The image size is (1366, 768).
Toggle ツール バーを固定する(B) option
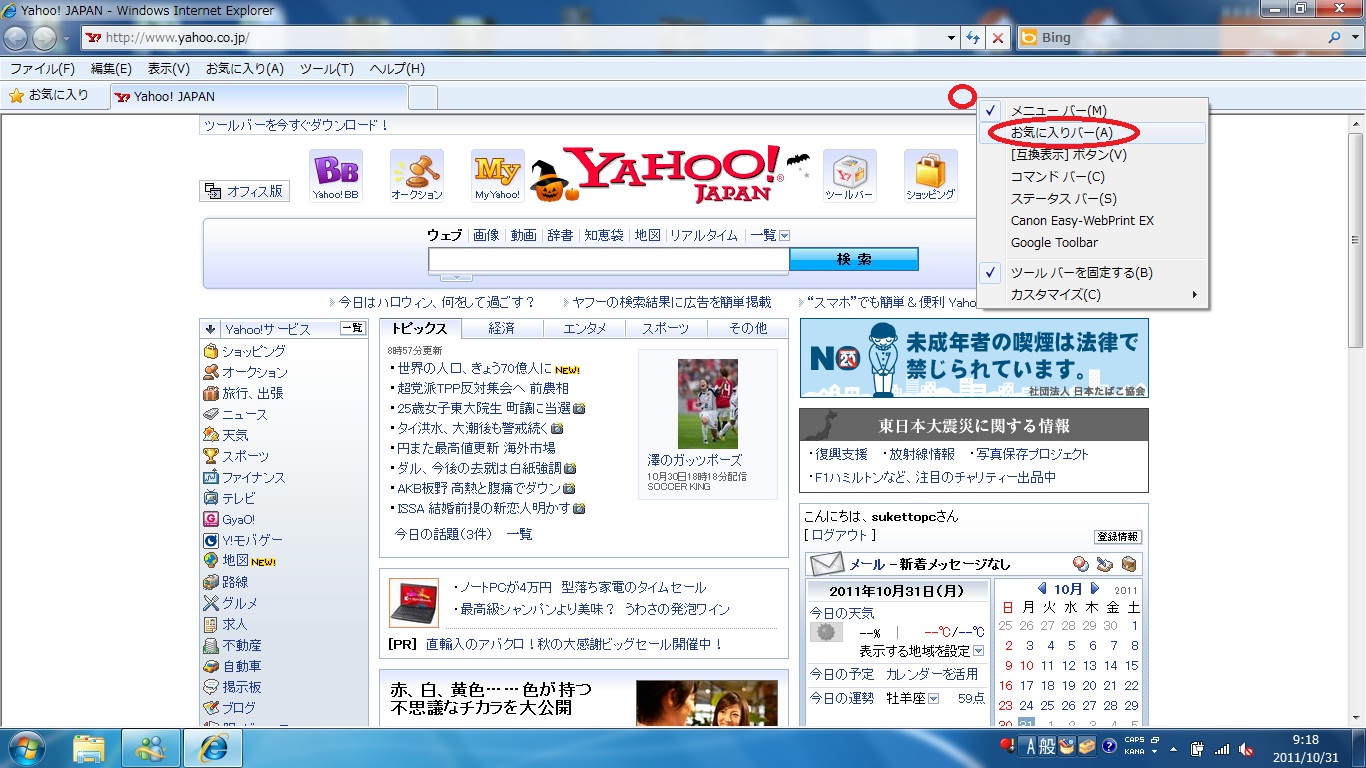click(1092, 272)
